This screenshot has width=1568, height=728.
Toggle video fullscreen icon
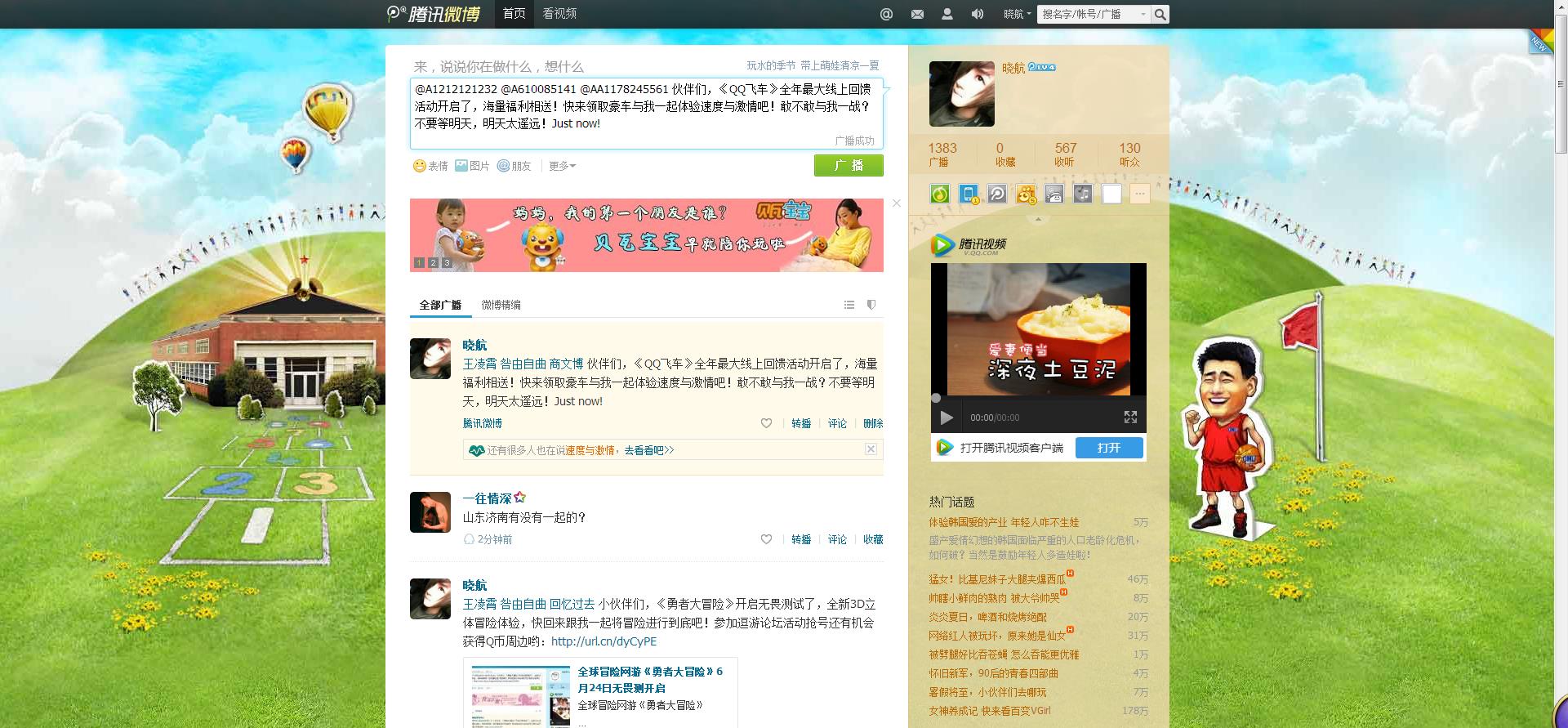coord(1130,418)
